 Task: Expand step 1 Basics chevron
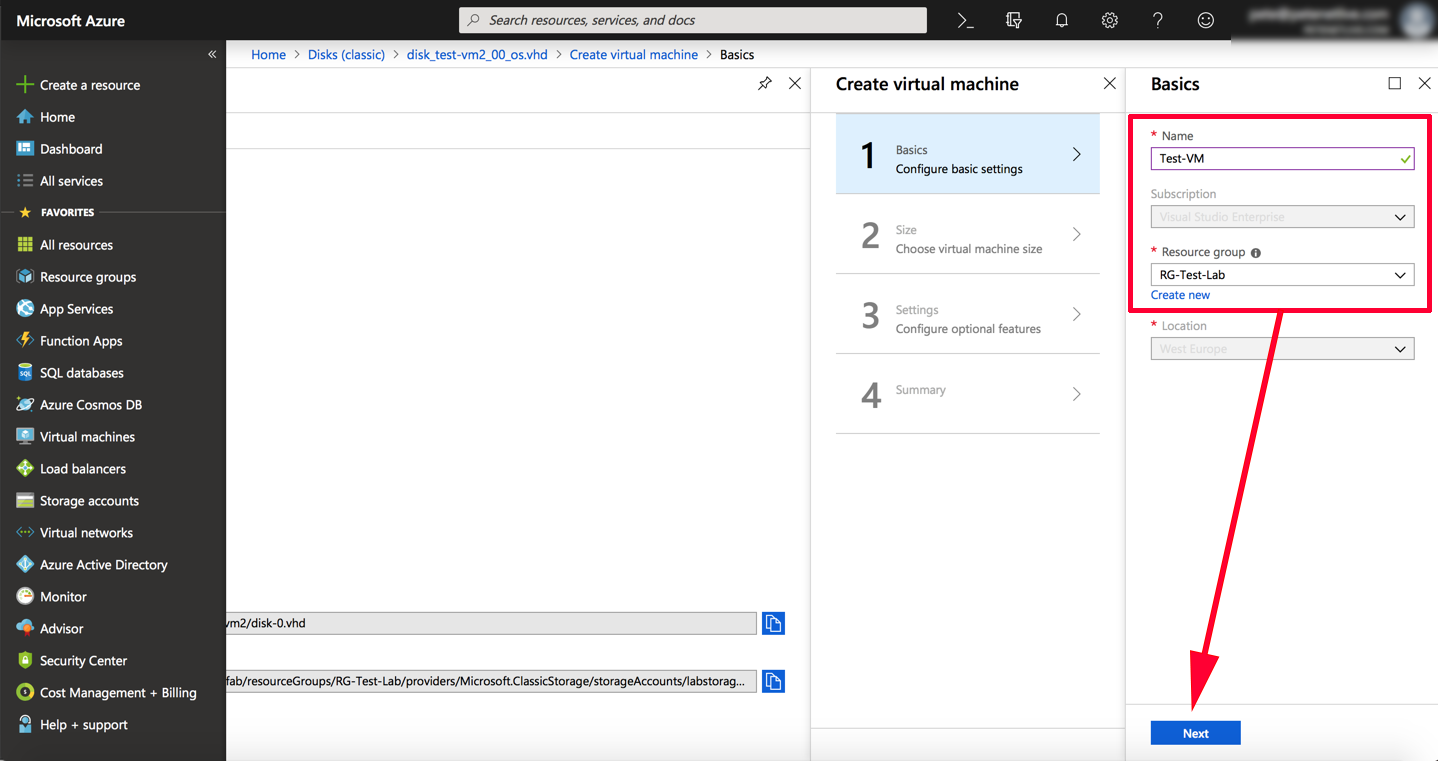(1076, 154)
